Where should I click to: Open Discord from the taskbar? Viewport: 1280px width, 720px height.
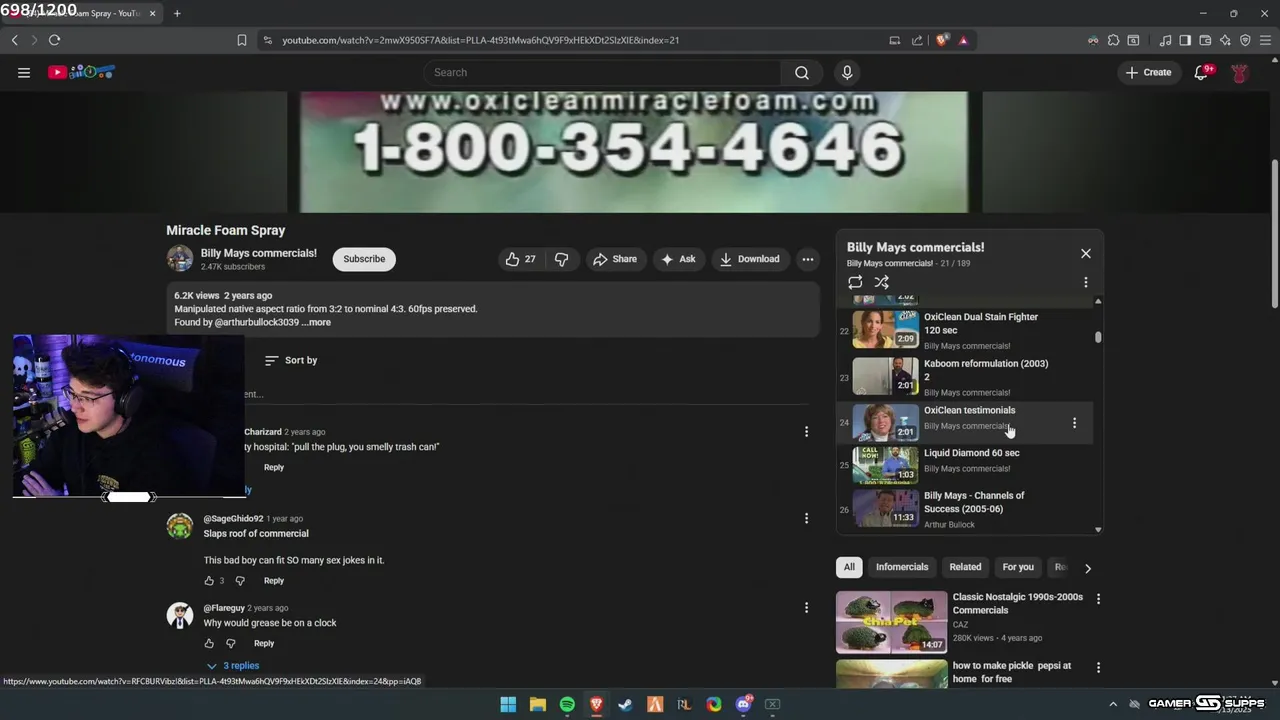(743, 704)
